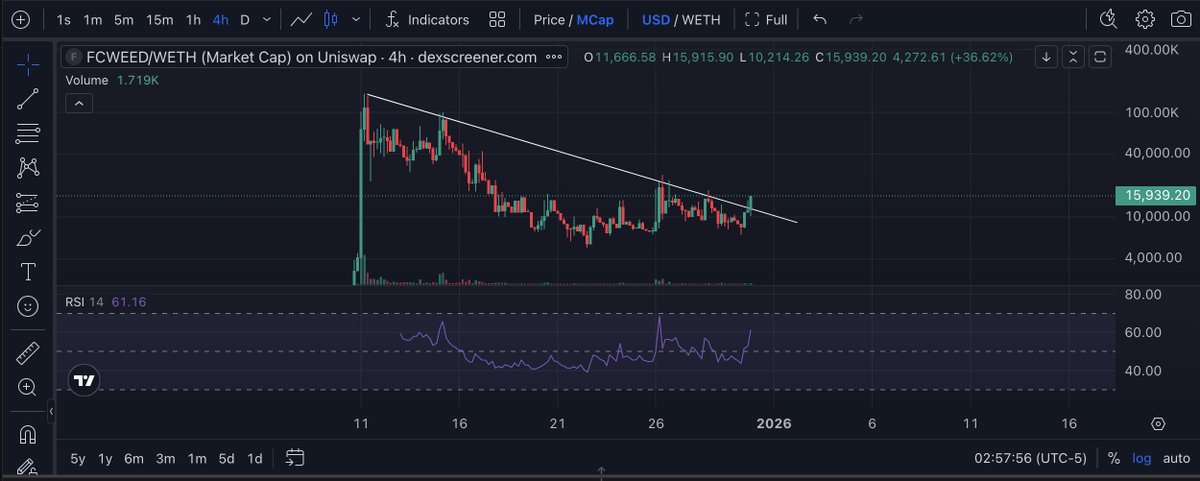
Task: Toggle log scale
Action: [1141, 459]
